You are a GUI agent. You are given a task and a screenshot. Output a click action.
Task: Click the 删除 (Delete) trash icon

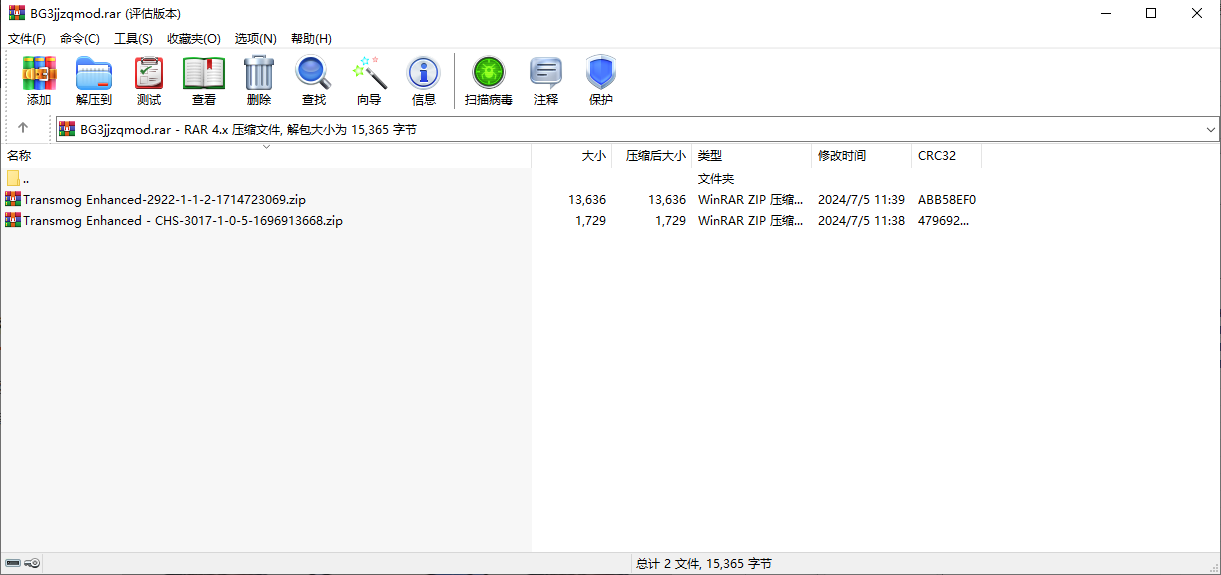[259, 73]
